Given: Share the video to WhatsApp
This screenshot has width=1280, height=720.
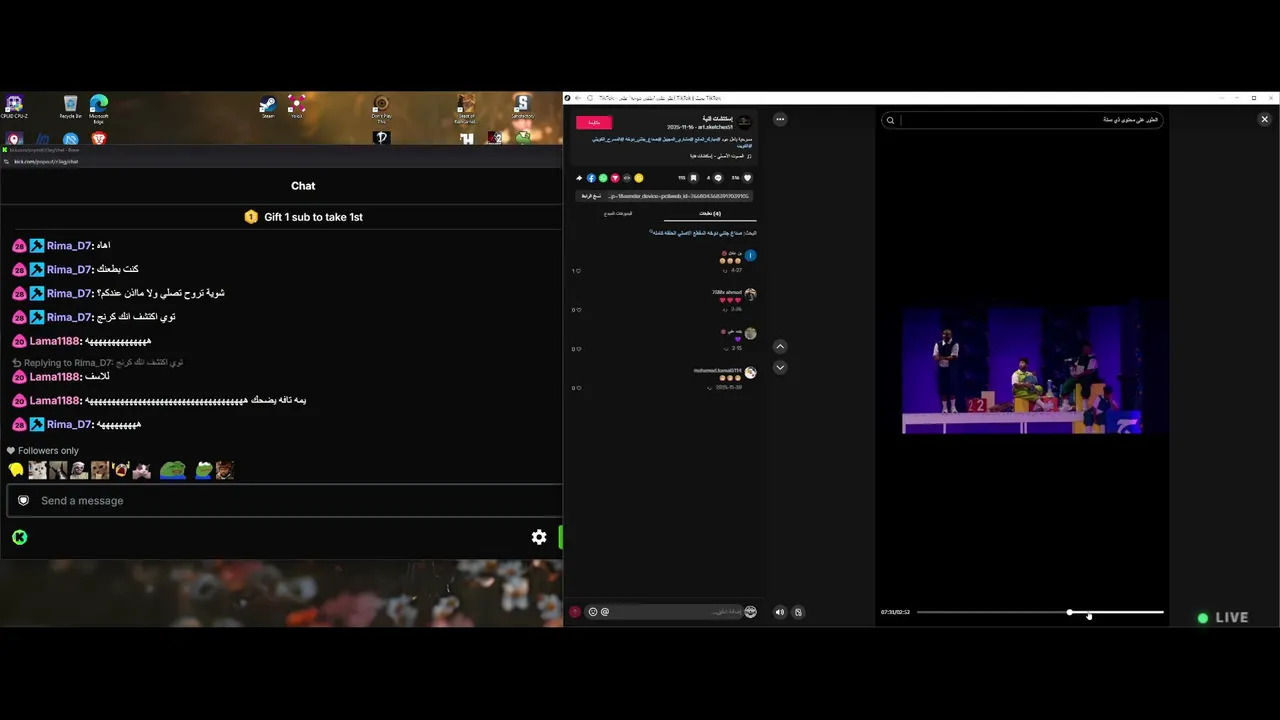Looking at the screenshot, I should pos(603,178).
